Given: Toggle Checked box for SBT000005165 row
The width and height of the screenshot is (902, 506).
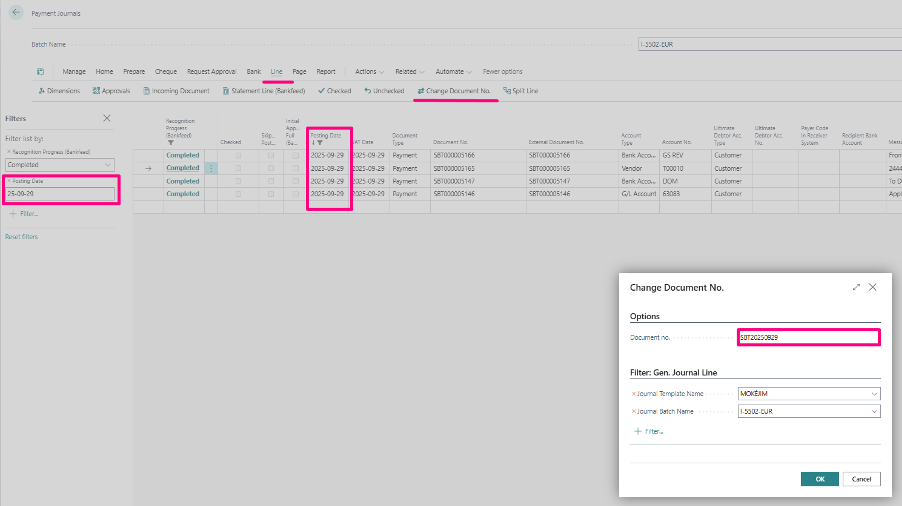Looking at the screenshot, I should (238, 168).
